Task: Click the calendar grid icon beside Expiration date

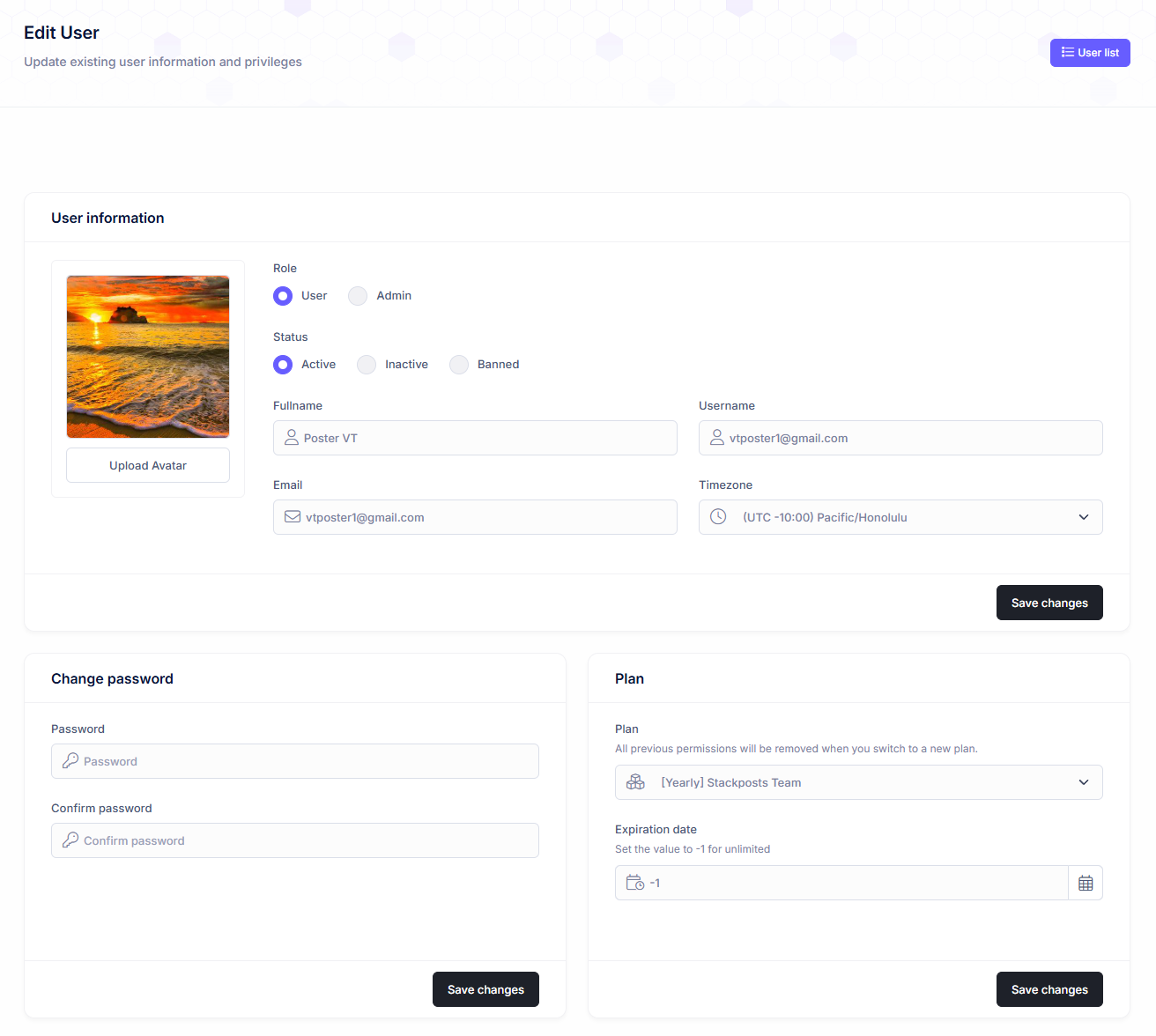Action: [x=1086, y=883]
